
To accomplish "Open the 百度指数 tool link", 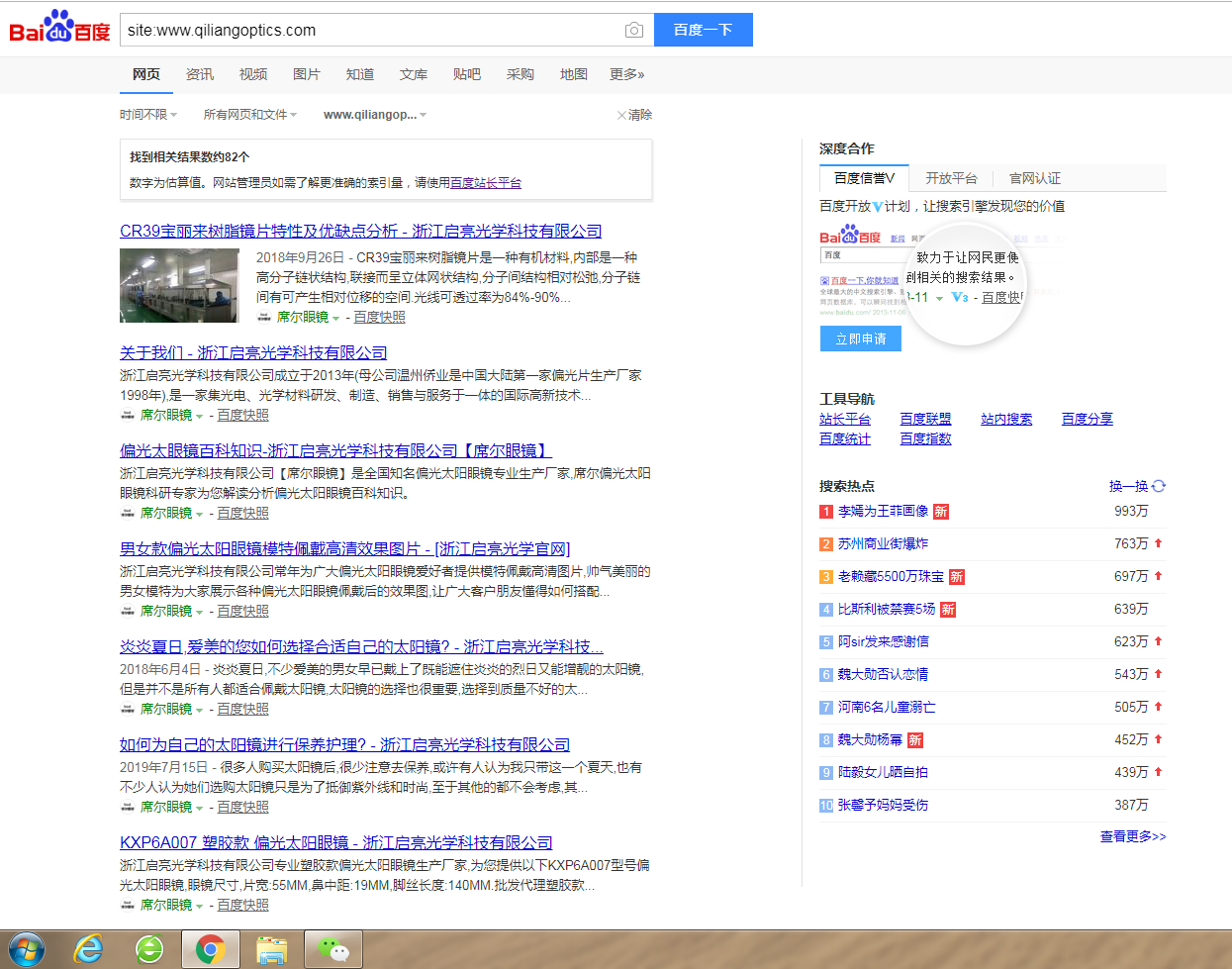I will pyautogui.click(x=925, y=438).
